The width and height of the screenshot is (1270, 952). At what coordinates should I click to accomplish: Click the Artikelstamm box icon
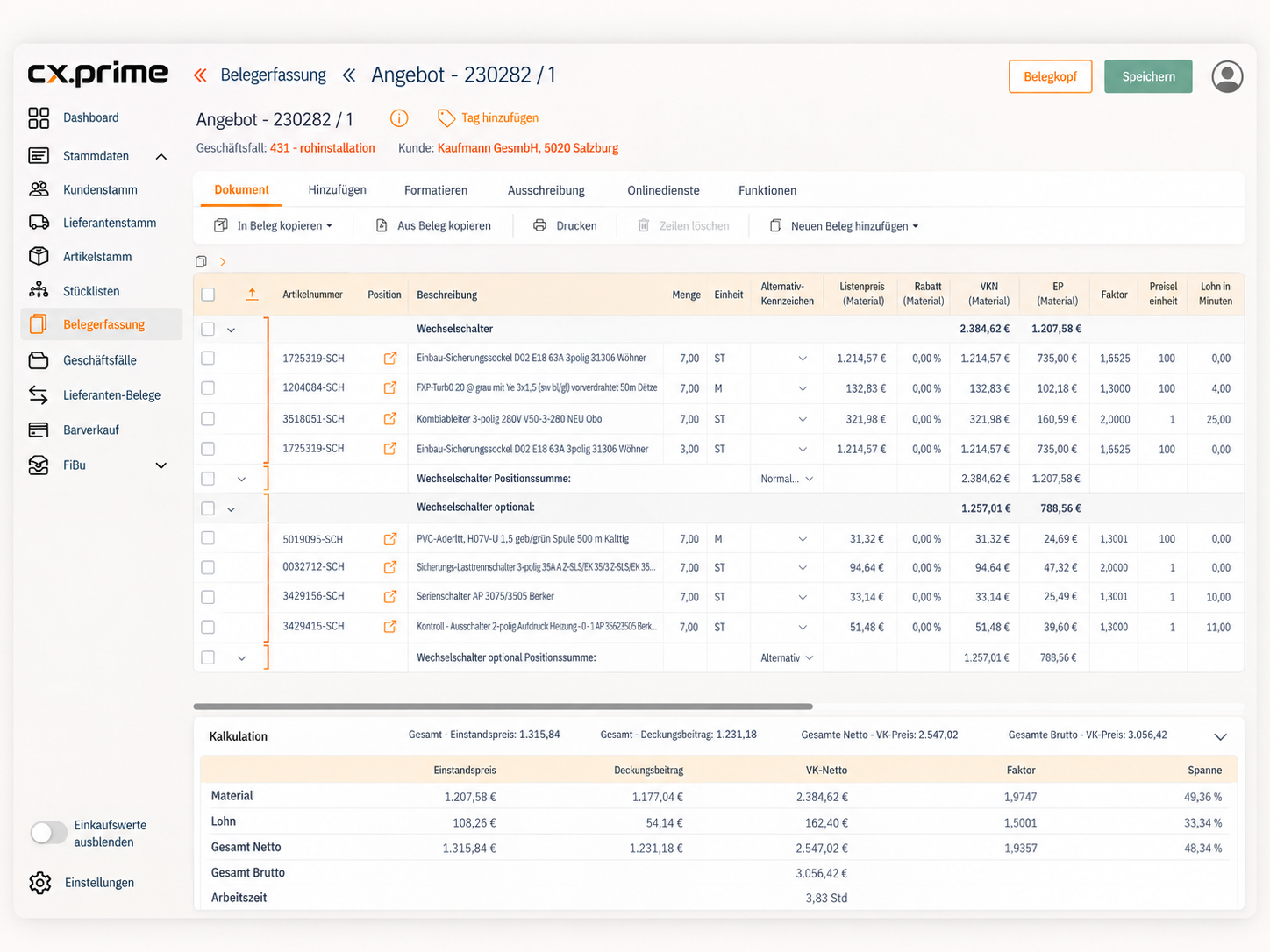[39, 256]
